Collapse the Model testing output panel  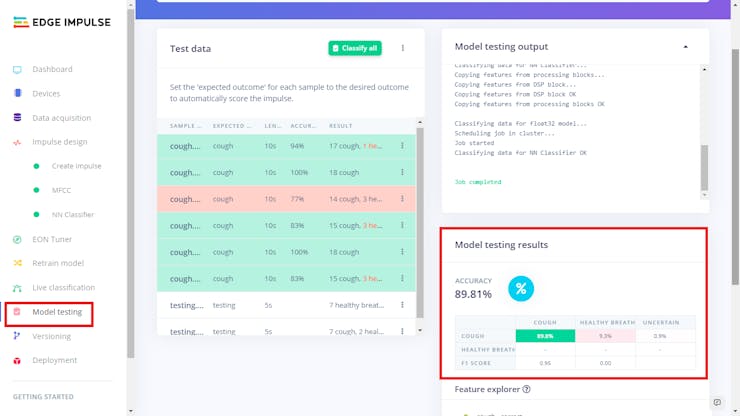685,47
